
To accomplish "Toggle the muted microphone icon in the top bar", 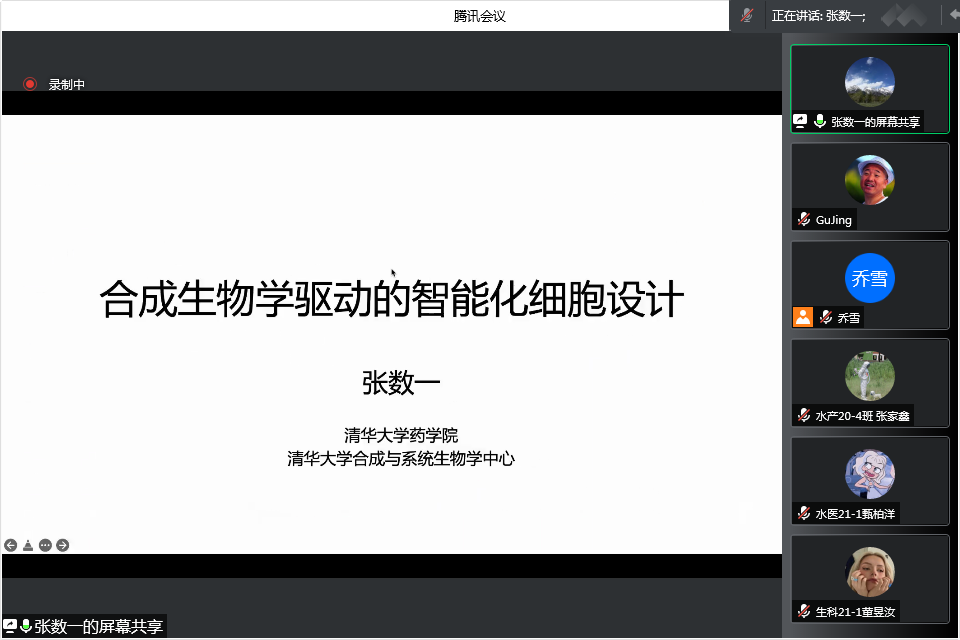I will [x=746, y=15].
